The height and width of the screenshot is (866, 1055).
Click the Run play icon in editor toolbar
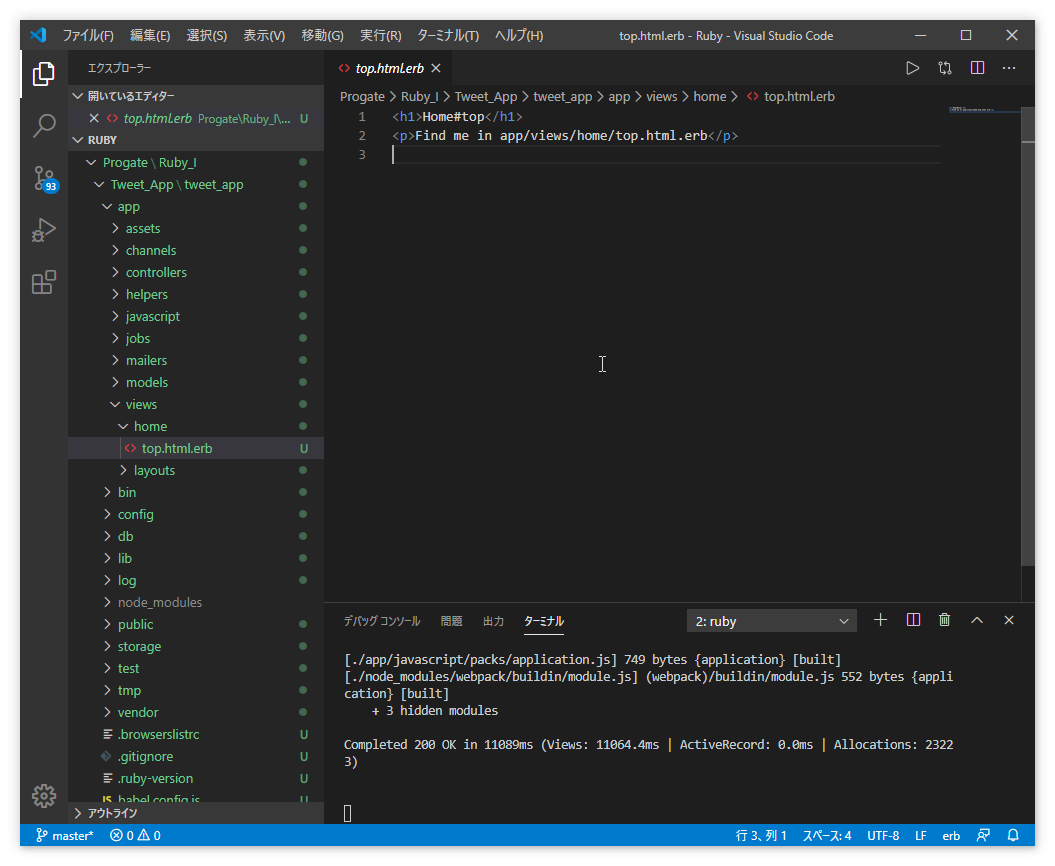(912, 68)
